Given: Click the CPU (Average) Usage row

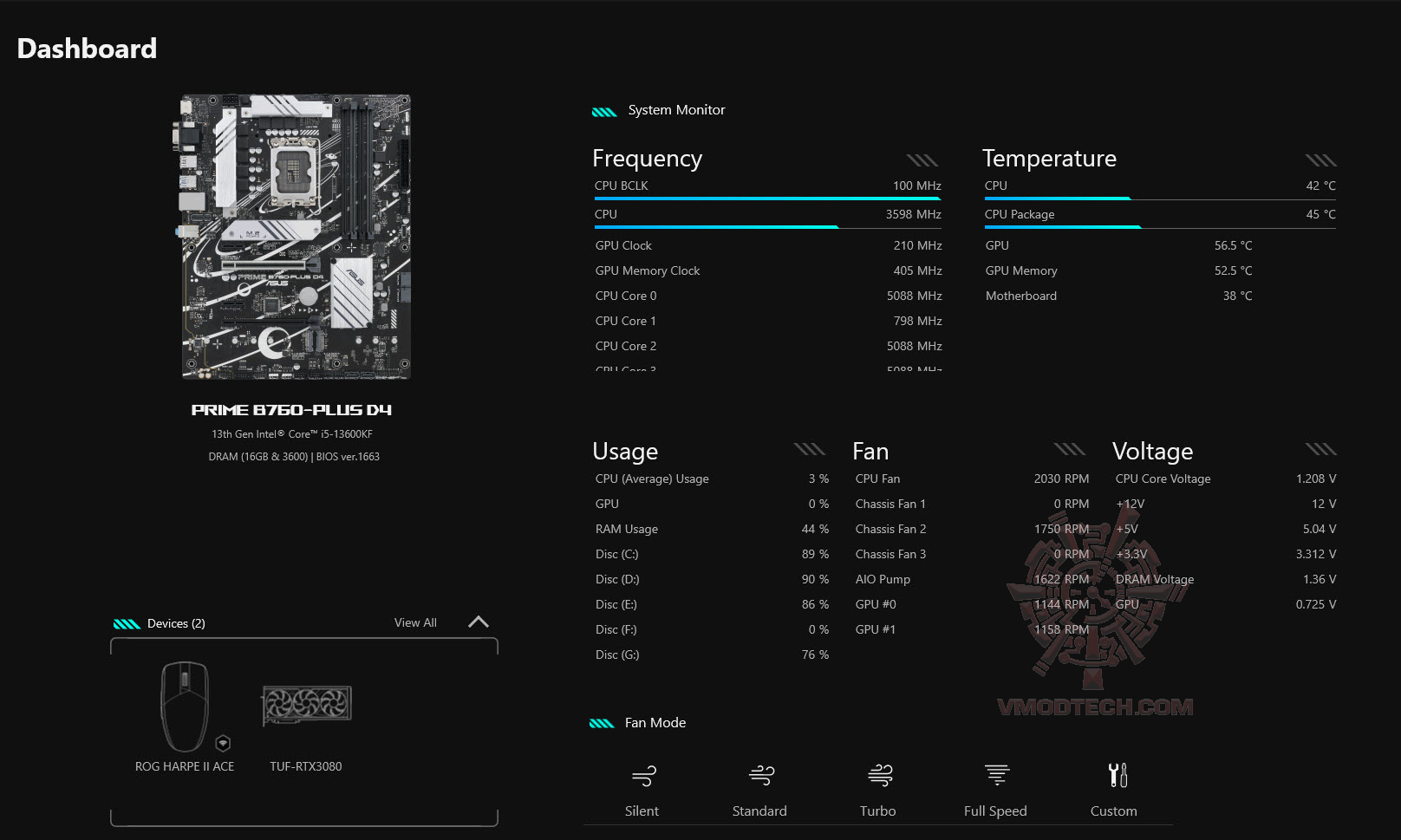Looking at the screenshot, I should click(712, 479).
